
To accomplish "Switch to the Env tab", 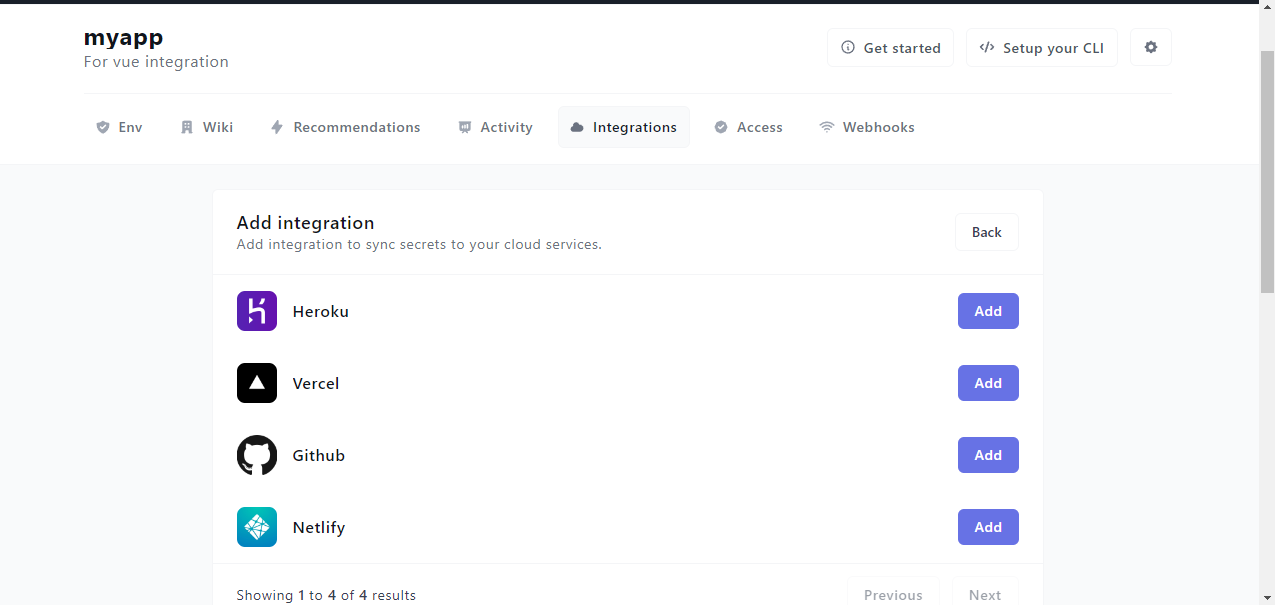I will click(119, 127).
